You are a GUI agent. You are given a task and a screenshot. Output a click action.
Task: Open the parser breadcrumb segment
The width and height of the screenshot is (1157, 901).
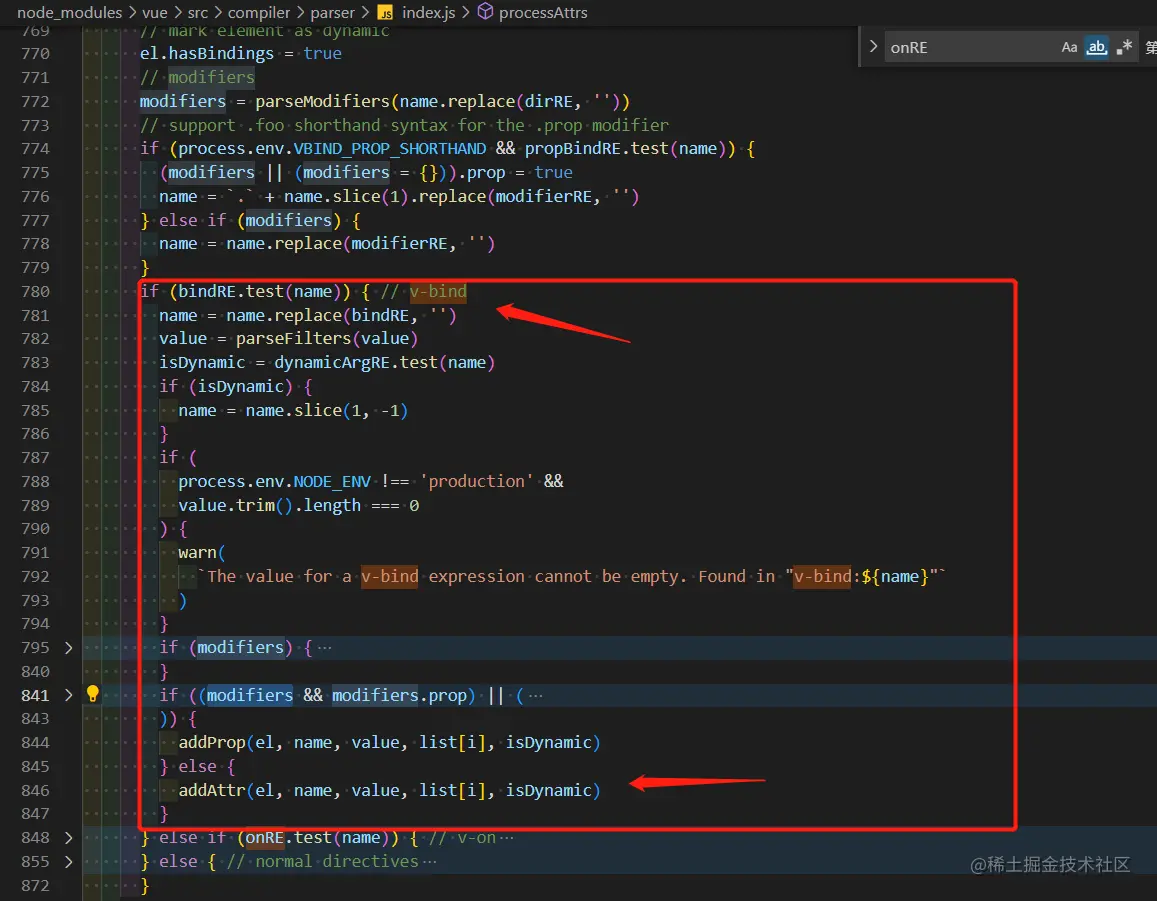332,13
